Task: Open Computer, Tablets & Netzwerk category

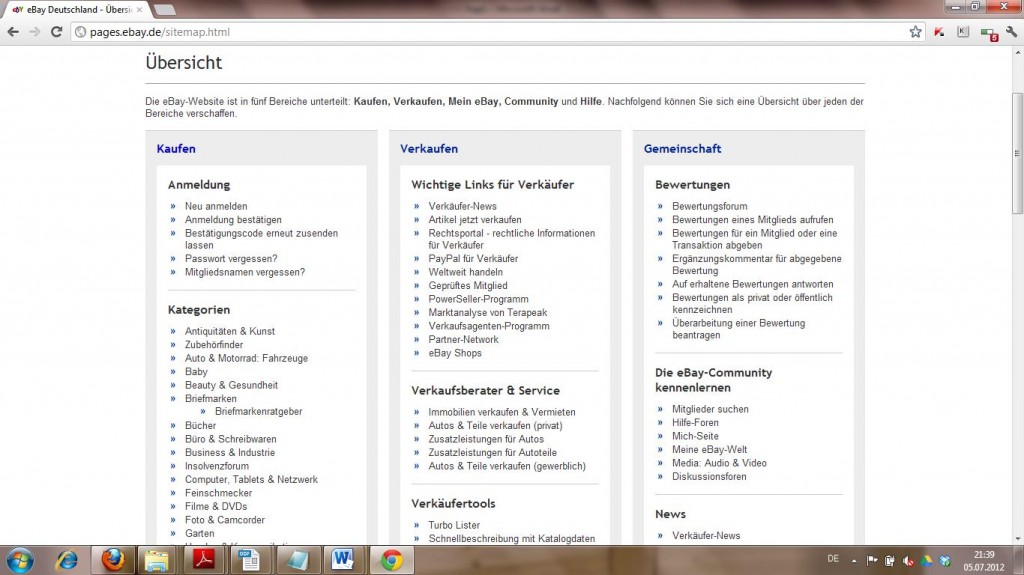Action: click(251, 479)
